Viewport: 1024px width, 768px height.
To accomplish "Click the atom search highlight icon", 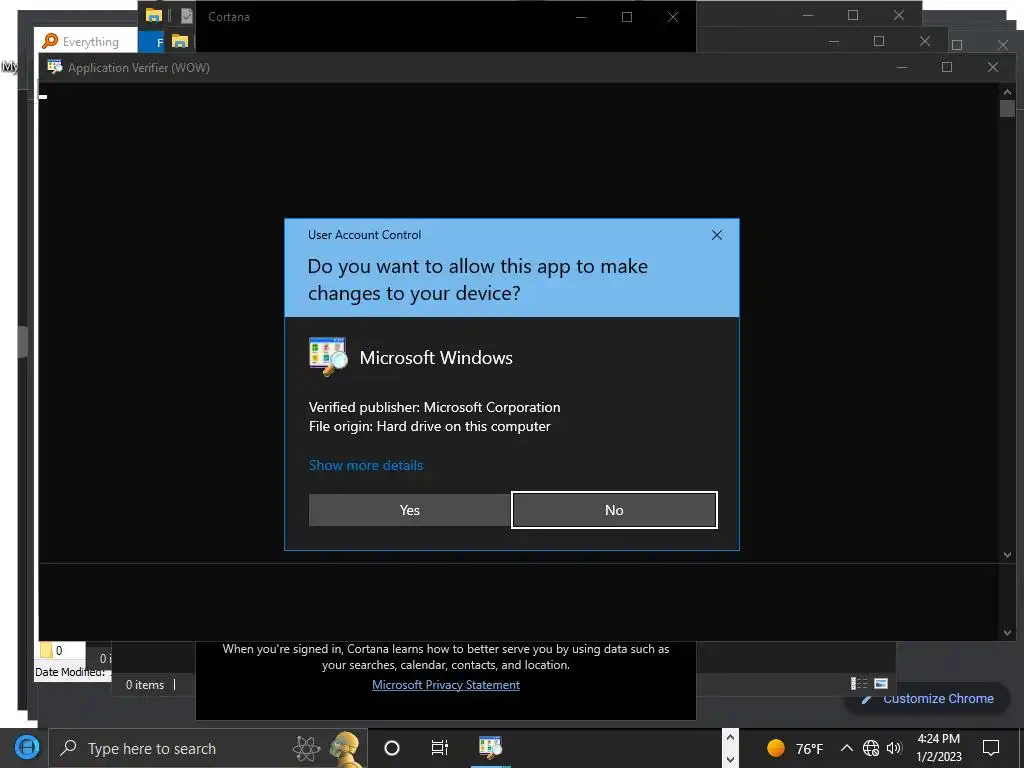I will click(306, 749).
